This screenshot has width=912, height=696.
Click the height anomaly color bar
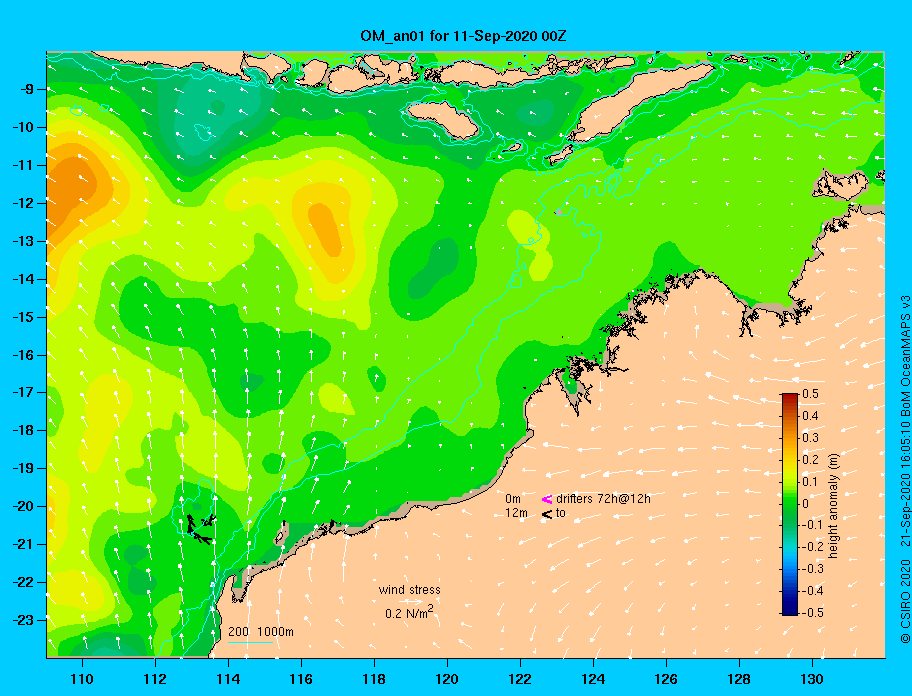point(790,504)
